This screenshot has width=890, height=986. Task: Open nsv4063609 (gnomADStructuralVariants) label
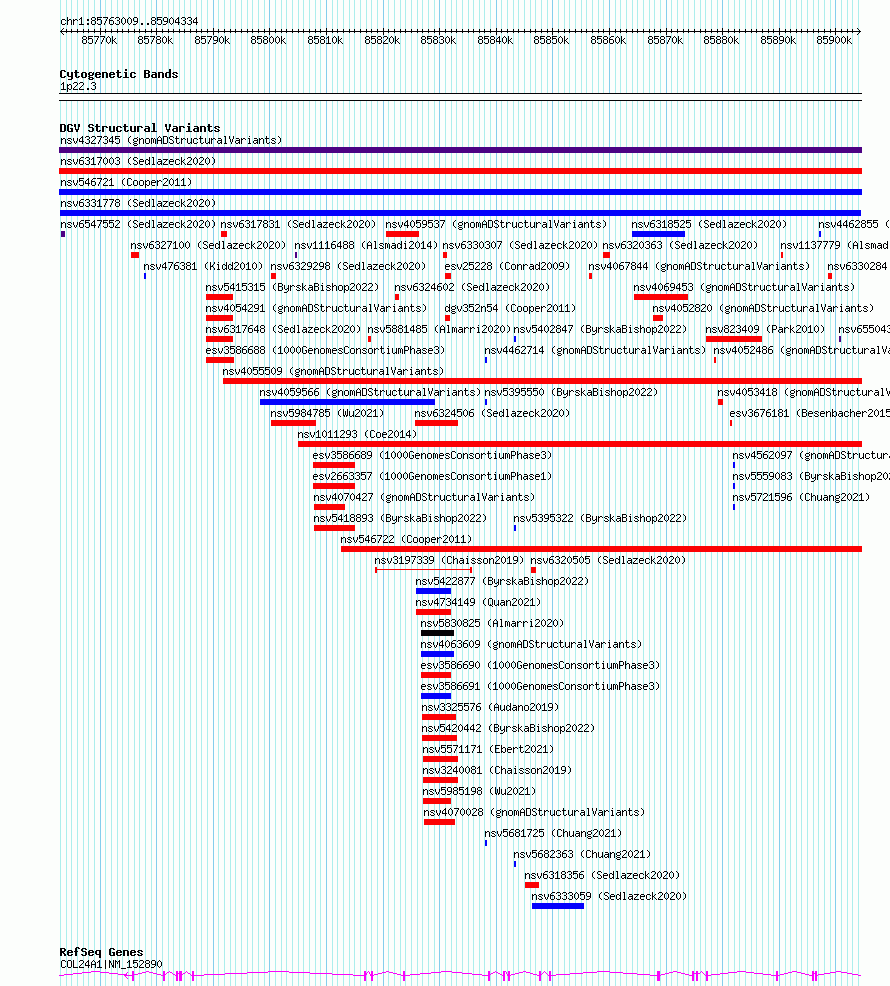click(x=531, y=644)
